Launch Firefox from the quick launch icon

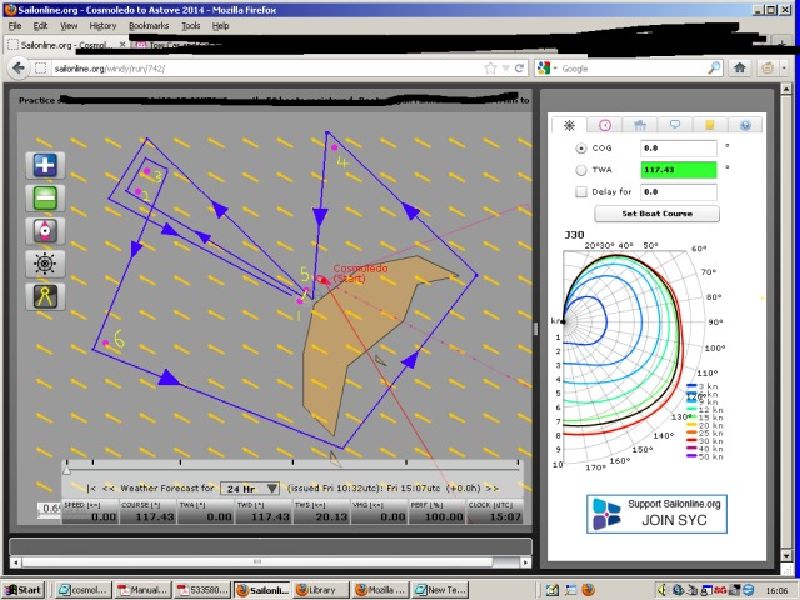point(588,590)
